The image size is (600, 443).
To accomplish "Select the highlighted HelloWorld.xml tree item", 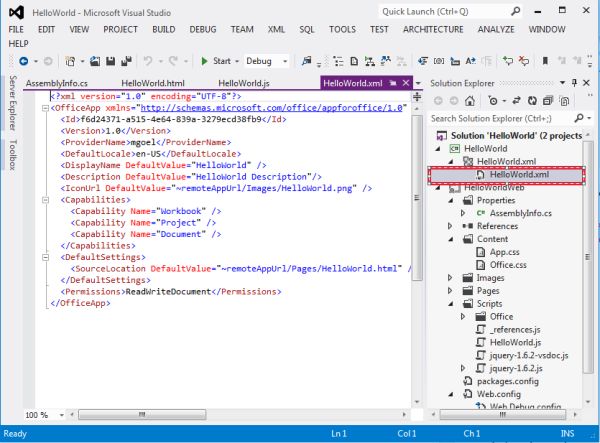I will pos(506,175).
